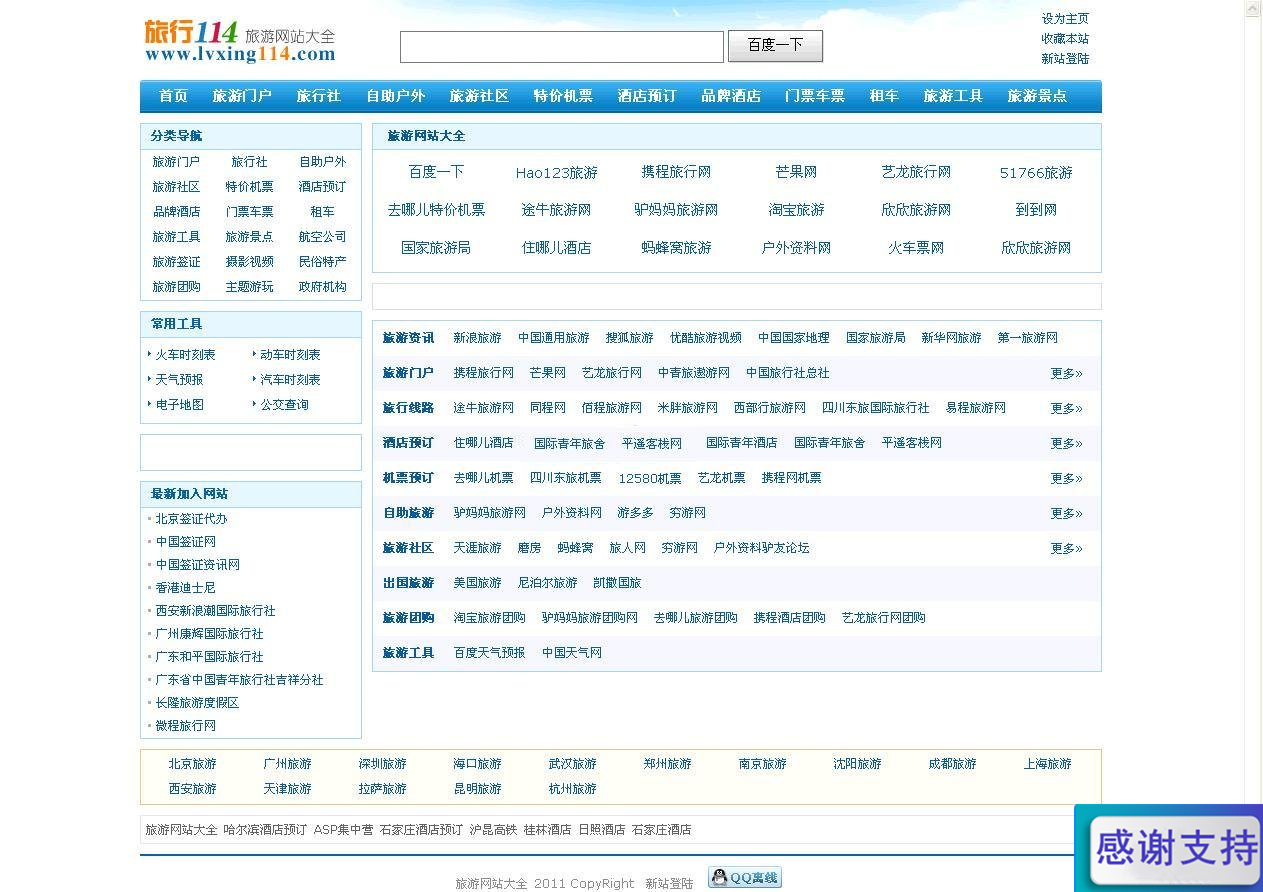Open the 火车时刻表 tool link
Viewport: 1263px width, 892px height.
(185, 355)
